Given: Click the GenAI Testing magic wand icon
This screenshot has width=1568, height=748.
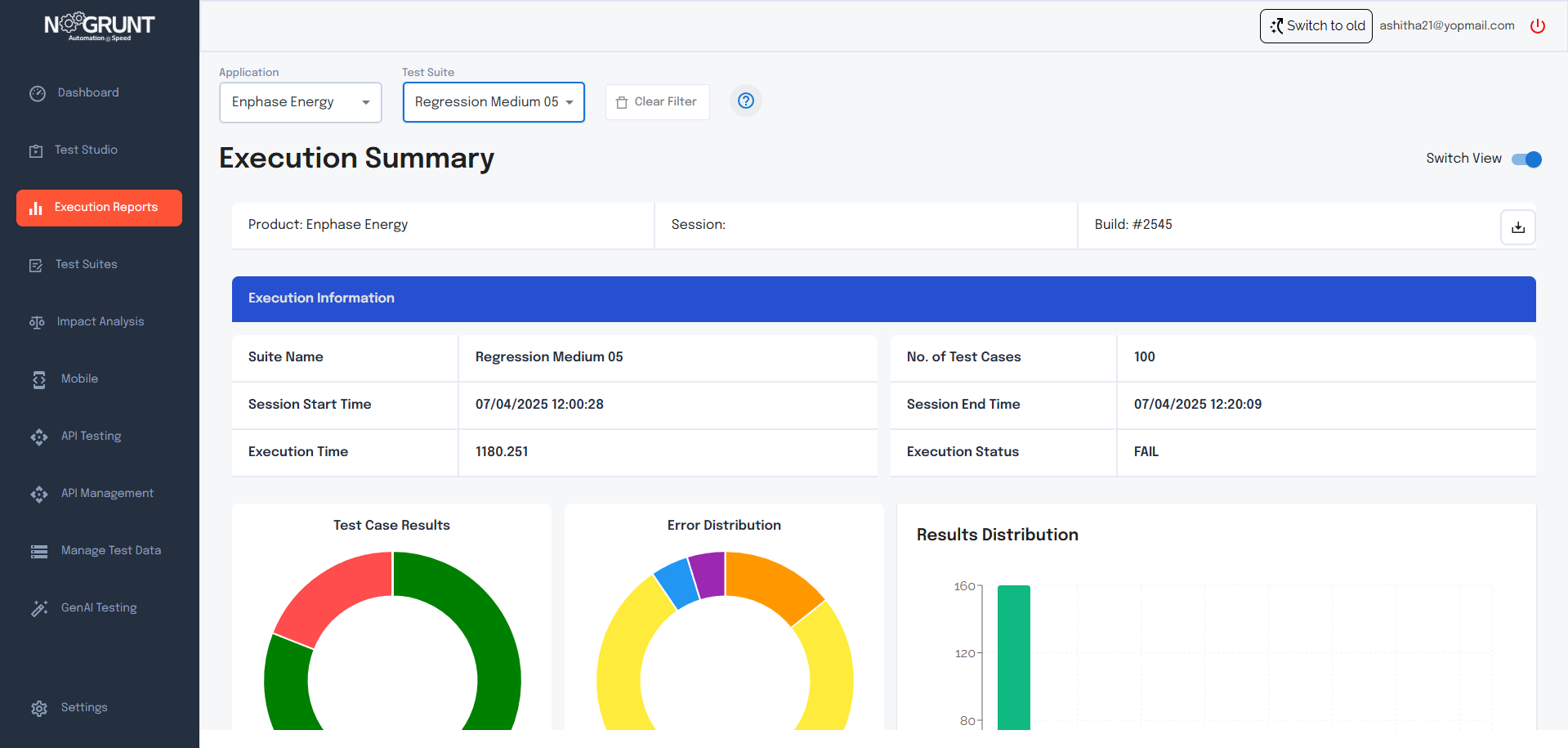Looking at the screenshot, I should click(x=39, y=608).
